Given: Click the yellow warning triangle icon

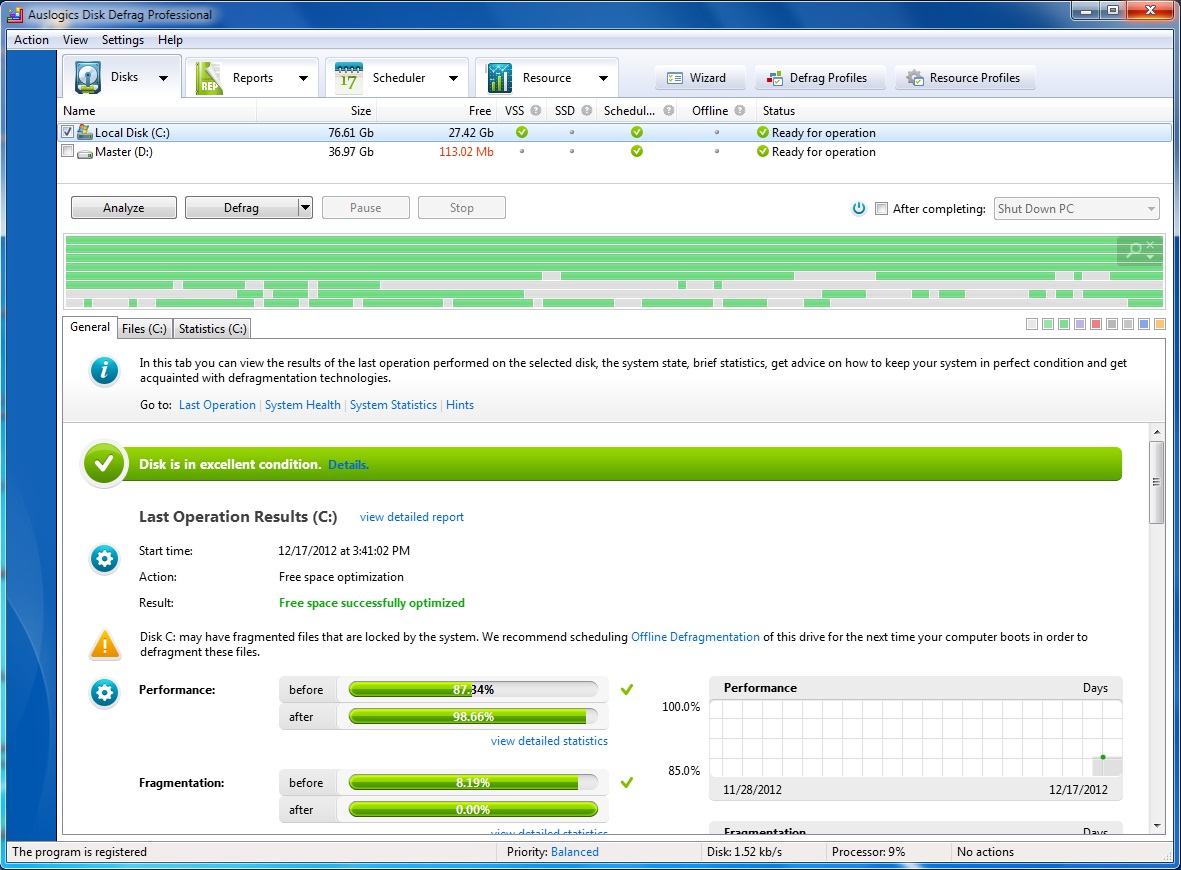Looking at the screenshot, I should (105, 645).
